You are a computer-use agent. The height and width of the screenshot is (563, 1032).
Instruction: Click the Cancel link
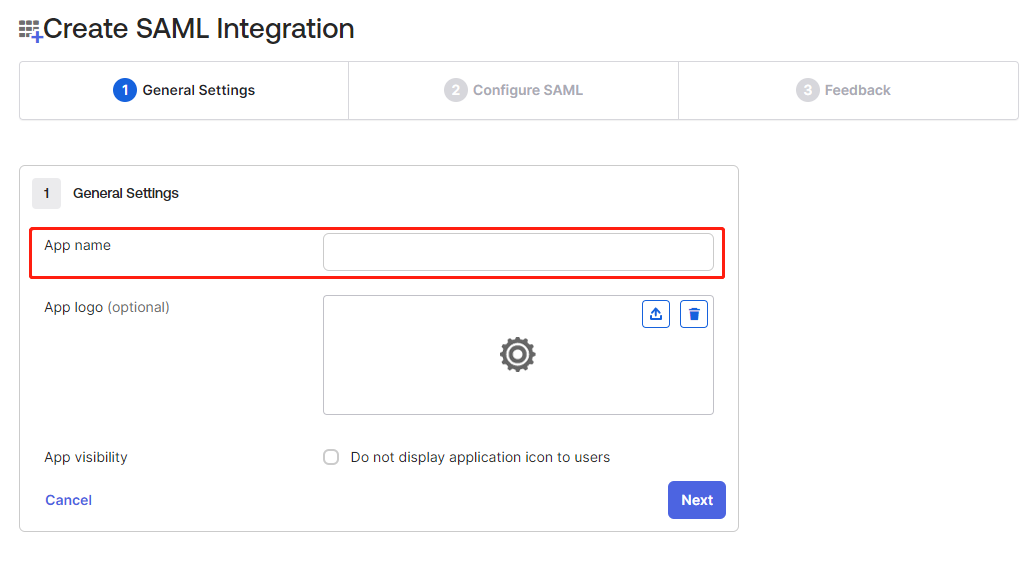68,500
